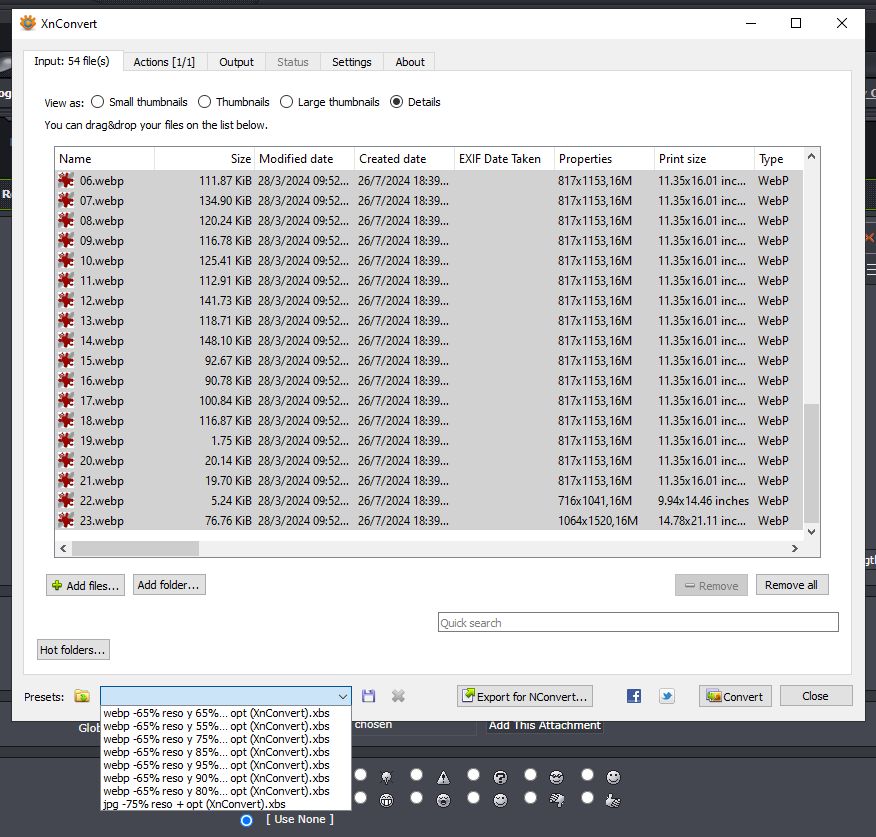Click the Facebook share icon
The image size is (876, 837).
click(634, 696)
